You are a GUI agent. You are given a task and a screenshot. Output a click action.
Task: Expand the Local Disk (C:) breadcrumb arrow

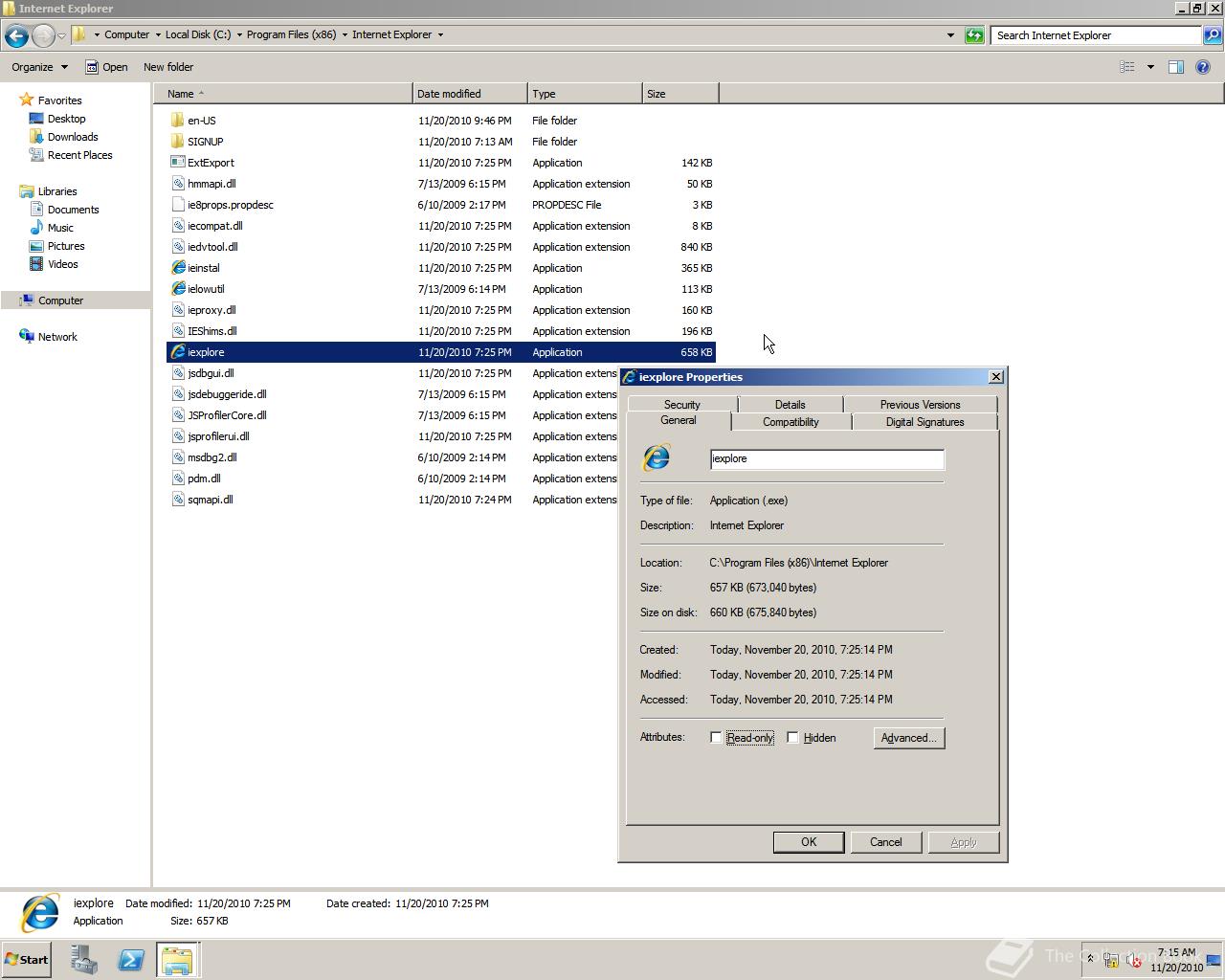[x=239, y=35]
